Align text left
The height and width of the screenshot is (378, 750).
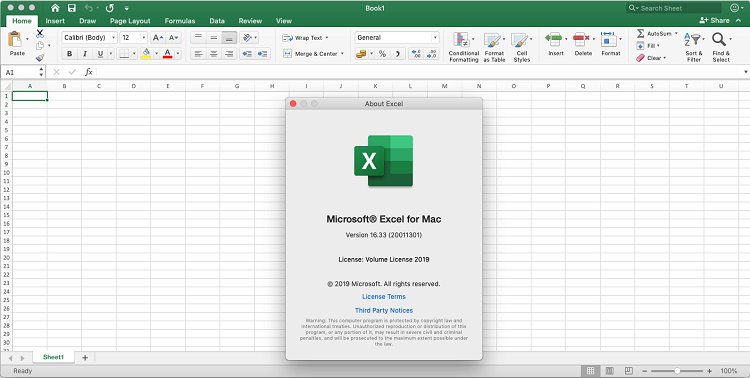(199, 54)
